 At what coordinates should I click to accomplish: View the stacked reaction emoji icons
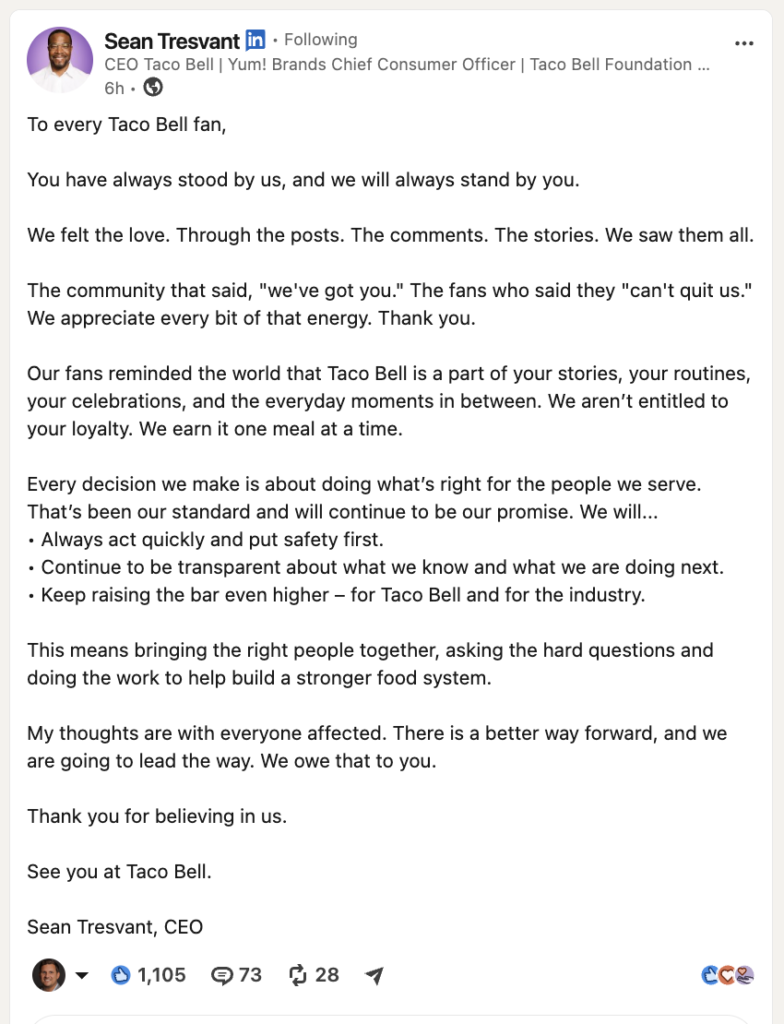[x=728, y=975]
